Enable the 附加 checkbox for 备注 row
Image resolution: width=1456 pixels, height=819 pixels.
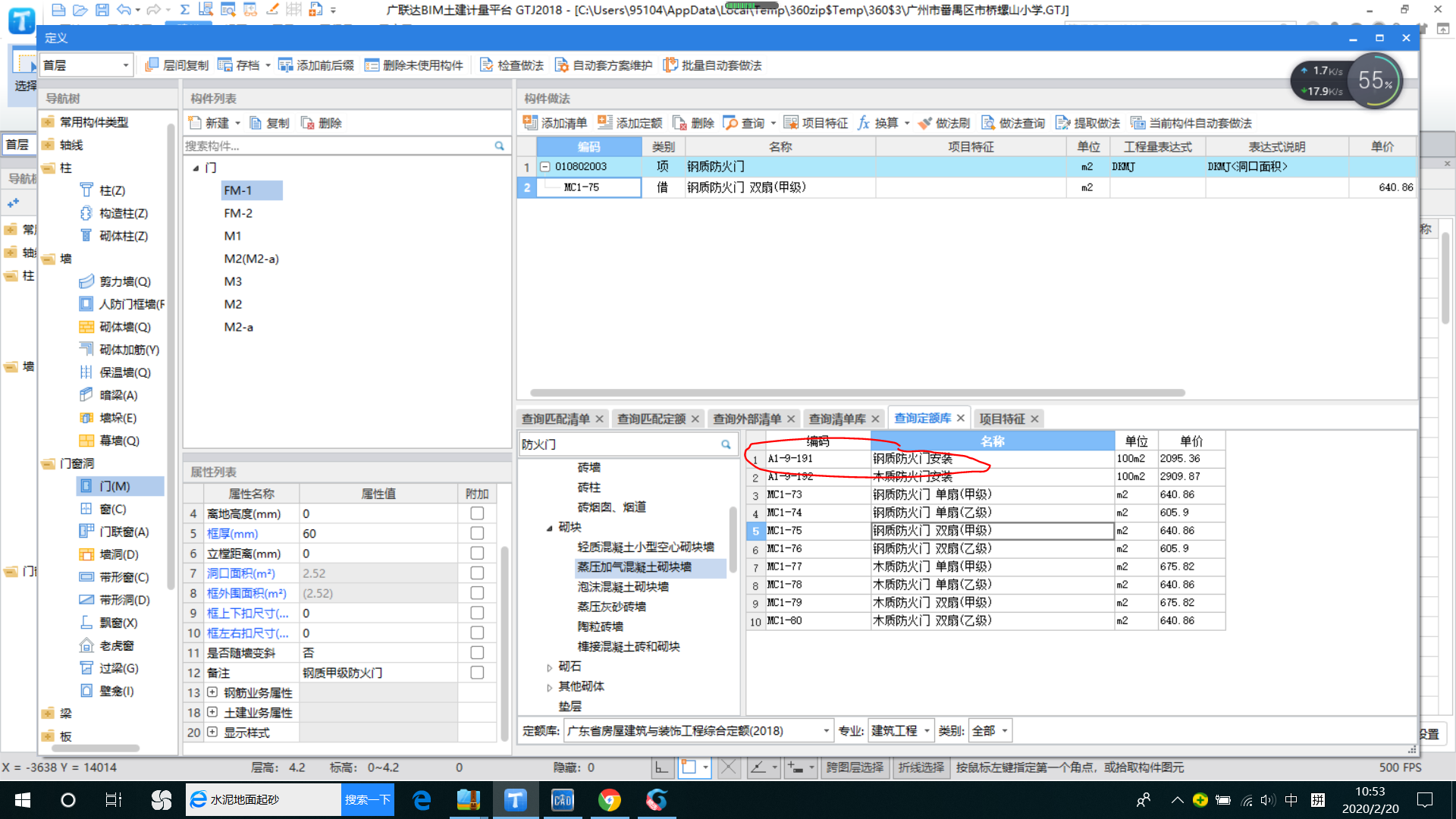click(477, 673)
